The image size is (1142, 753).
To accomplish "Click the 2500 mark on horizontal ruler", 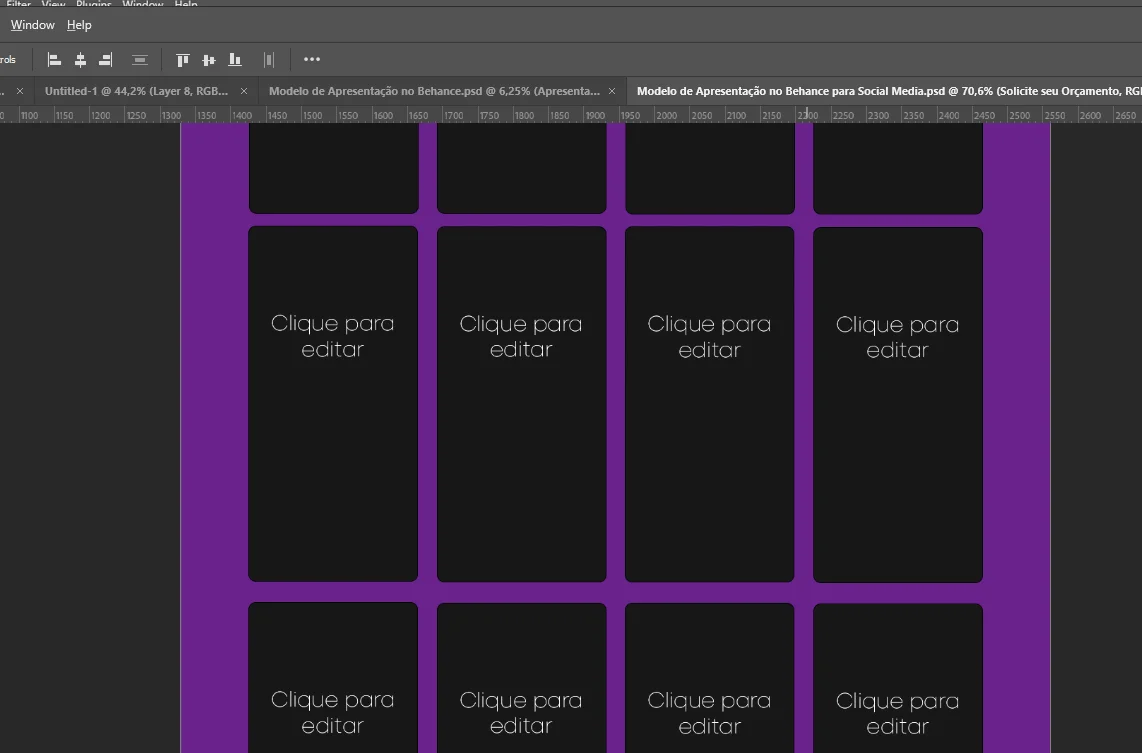I will point(1020,115).
